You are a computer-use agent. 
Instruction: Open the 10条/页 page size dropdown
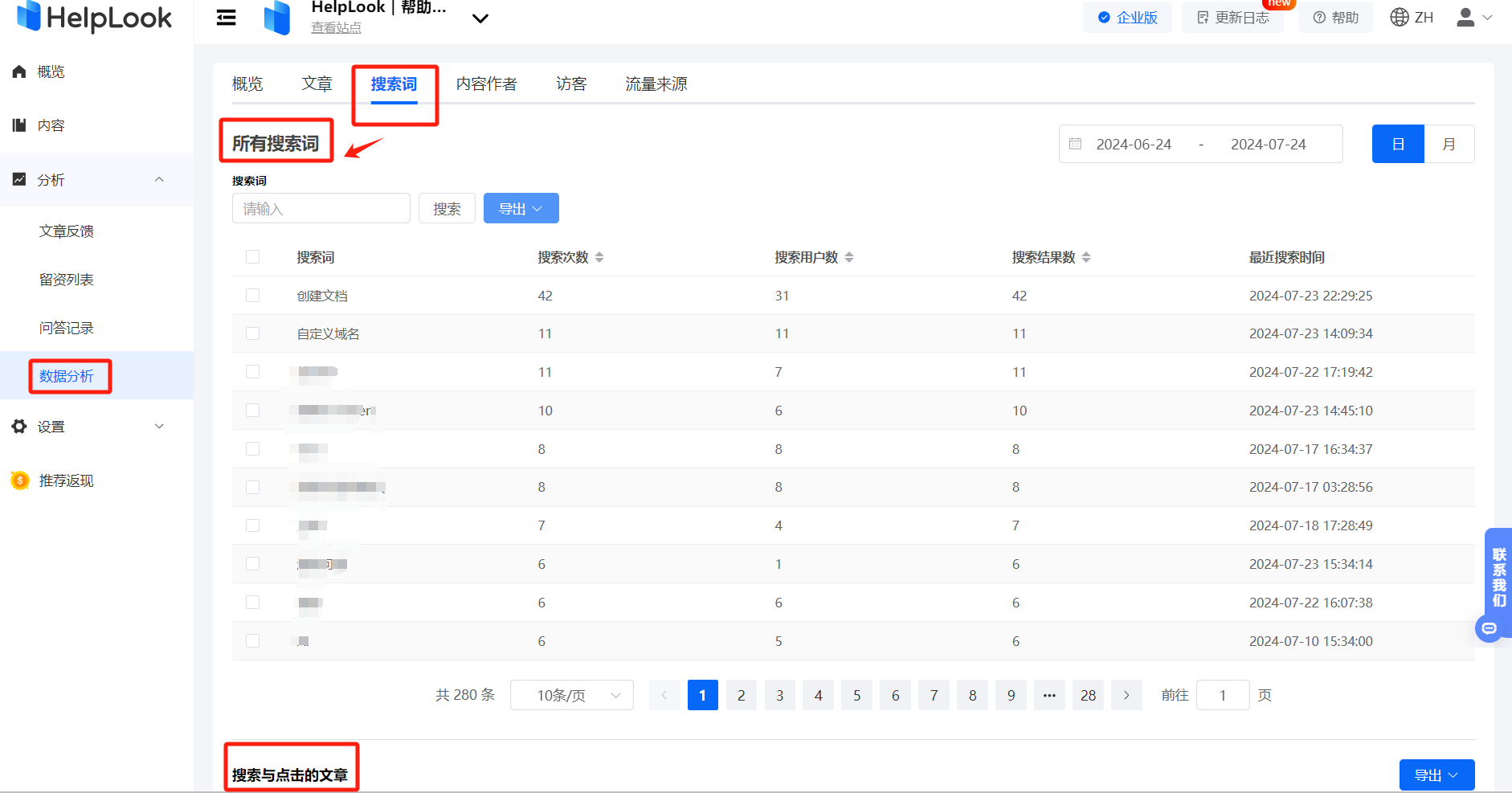point(572,695)
